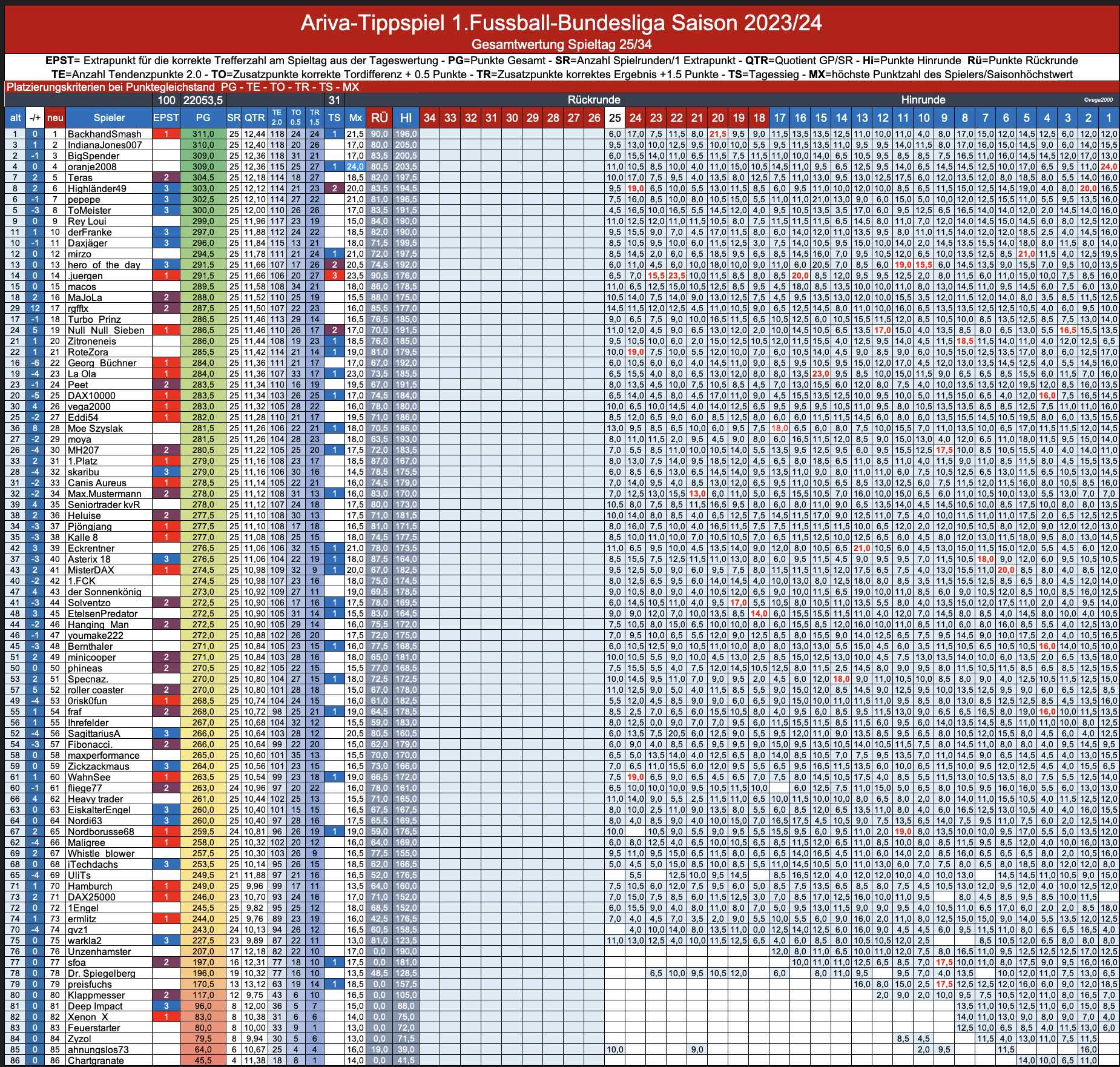Click the 'neu' column header
Viewport: 1120px width, 1067px height.
(x=55, y=118)
